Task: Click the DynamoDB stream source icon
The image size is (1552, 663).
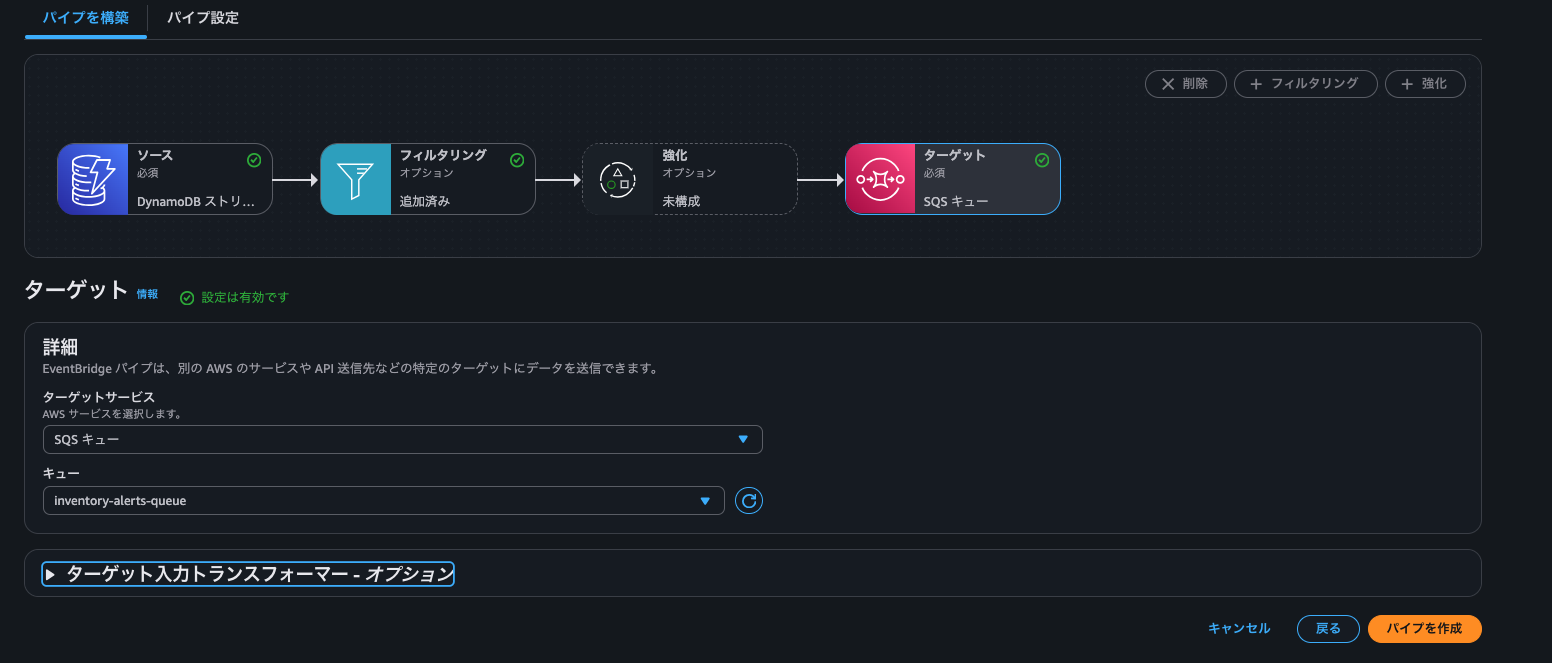Action: coord(93,179)
